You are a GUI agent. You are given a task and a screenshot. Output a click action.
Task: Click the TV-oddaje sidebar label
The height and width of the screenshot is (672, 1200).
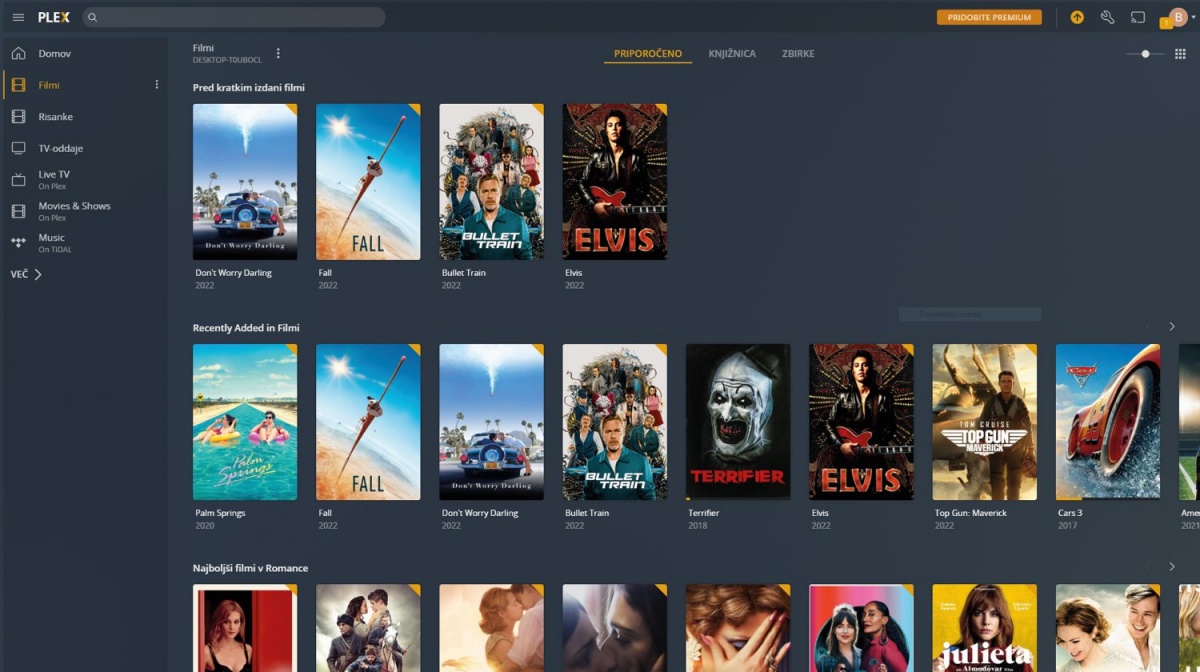61,148
